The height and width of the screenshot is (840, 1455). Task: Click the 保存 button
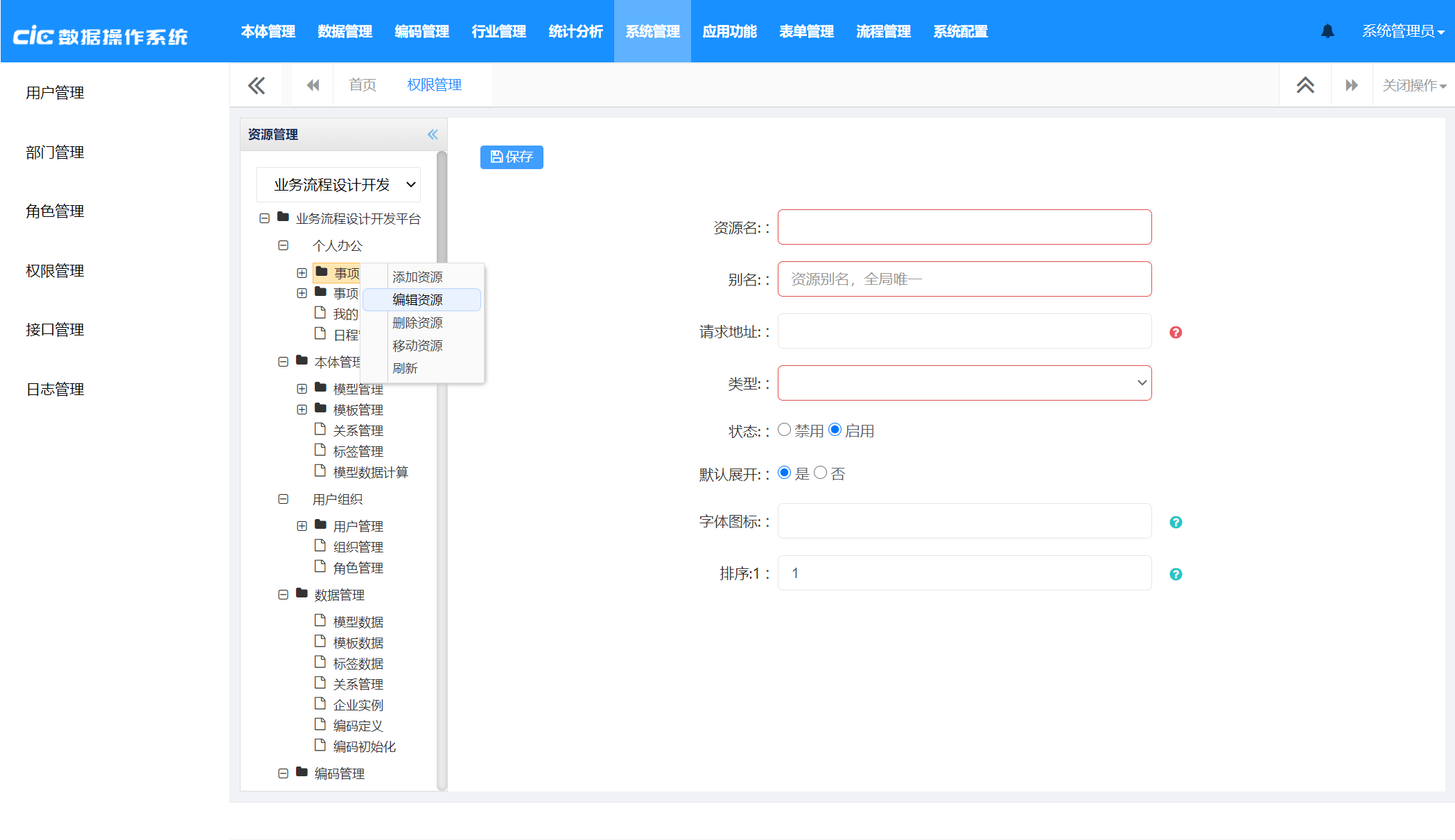point(512,157)
